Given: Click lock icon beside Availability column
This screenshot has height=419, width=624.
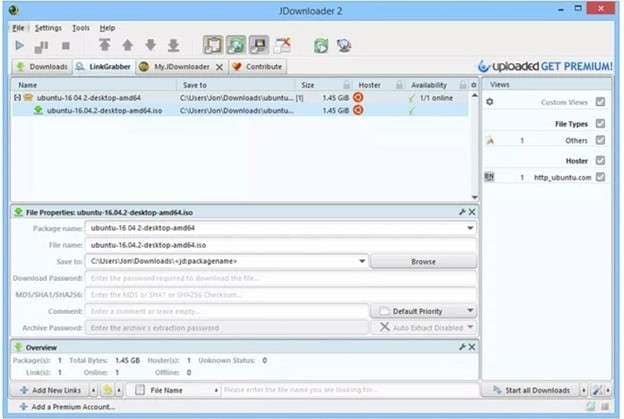Looking at the screenshot, I should coord(462,85).
